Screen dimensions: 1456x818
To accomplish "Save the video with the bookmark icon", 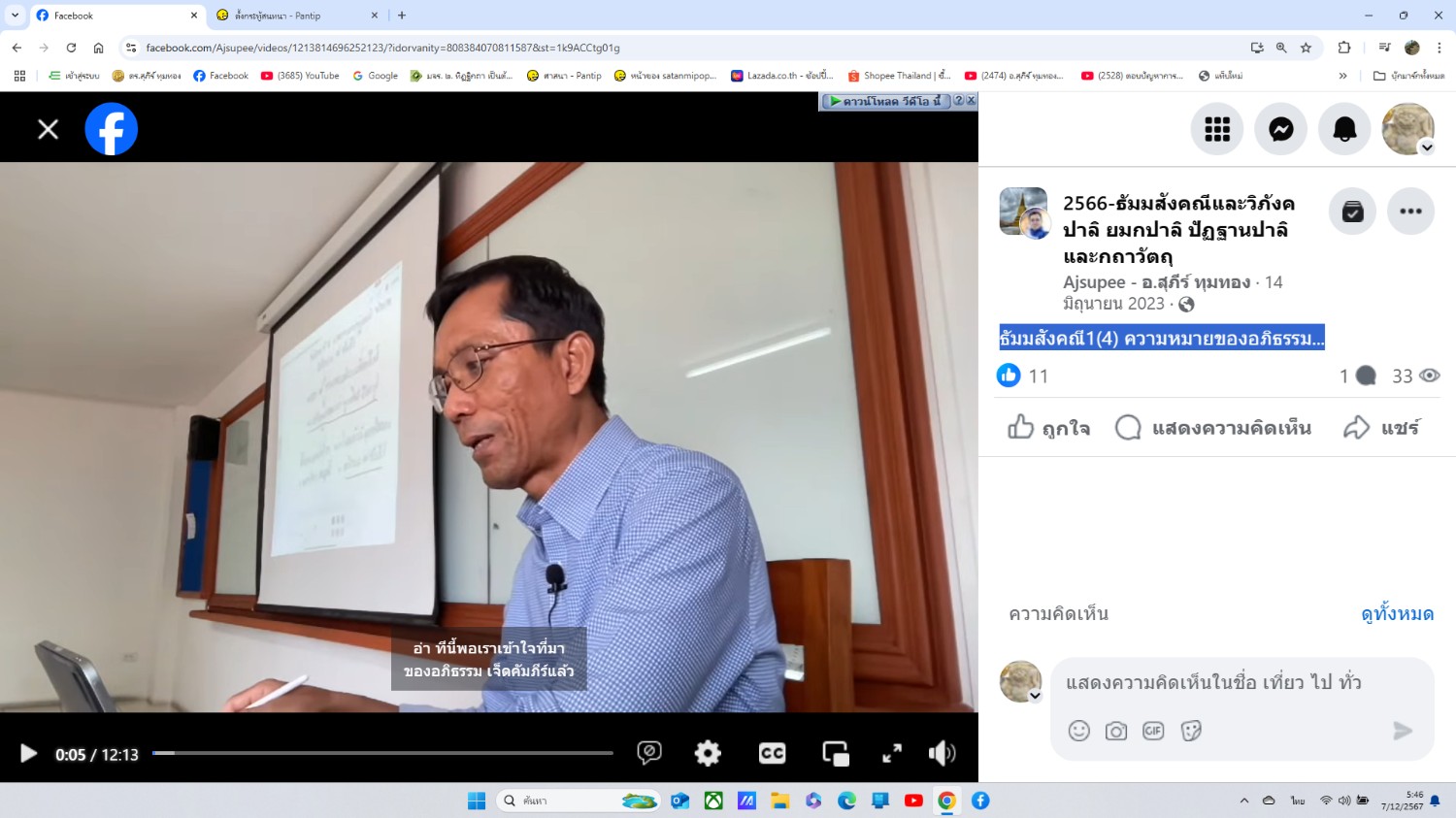I will click(x=1352, y=212).
